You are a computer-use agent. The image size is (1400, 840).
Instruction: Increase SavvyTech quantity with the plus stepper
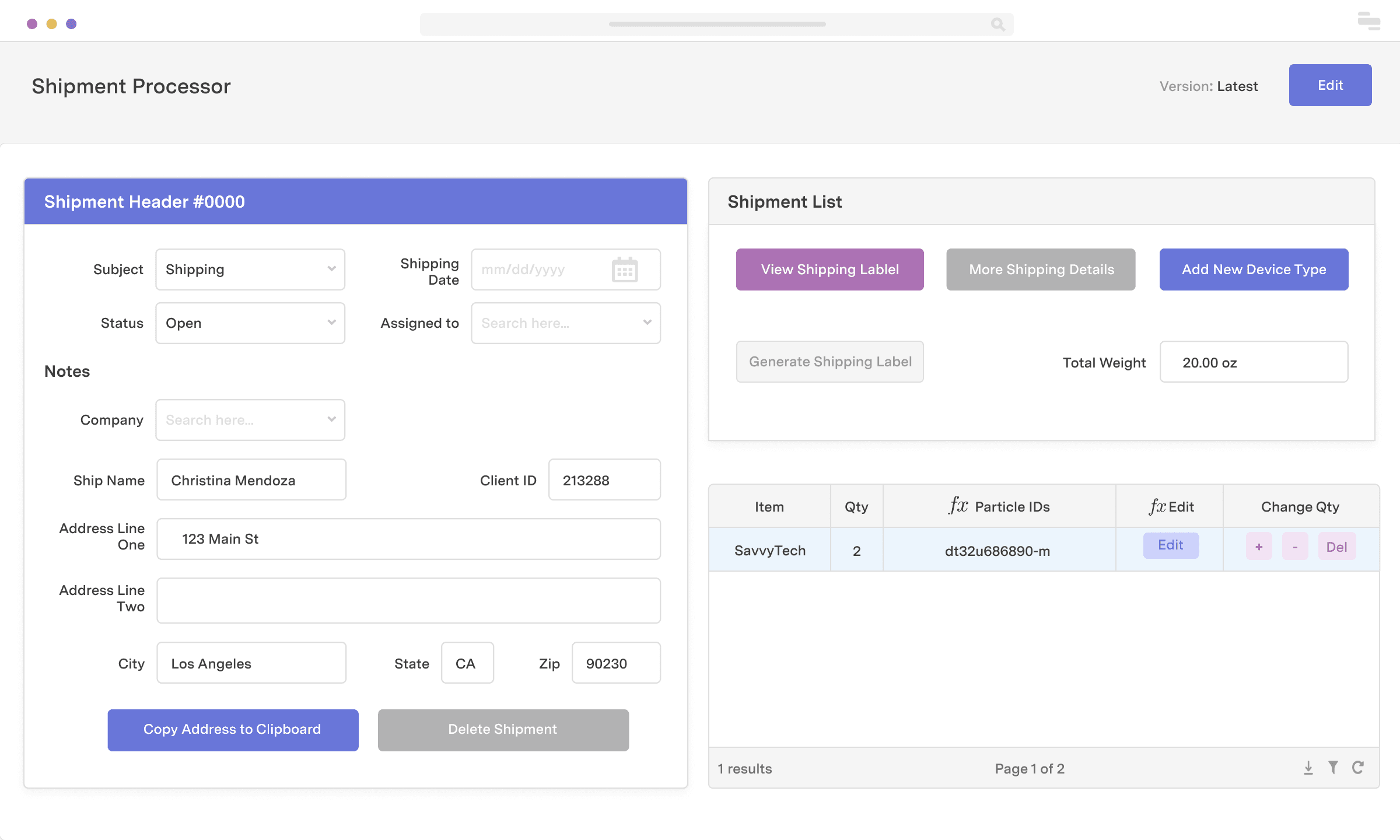pyautogui.click(x=1259, y=547)
